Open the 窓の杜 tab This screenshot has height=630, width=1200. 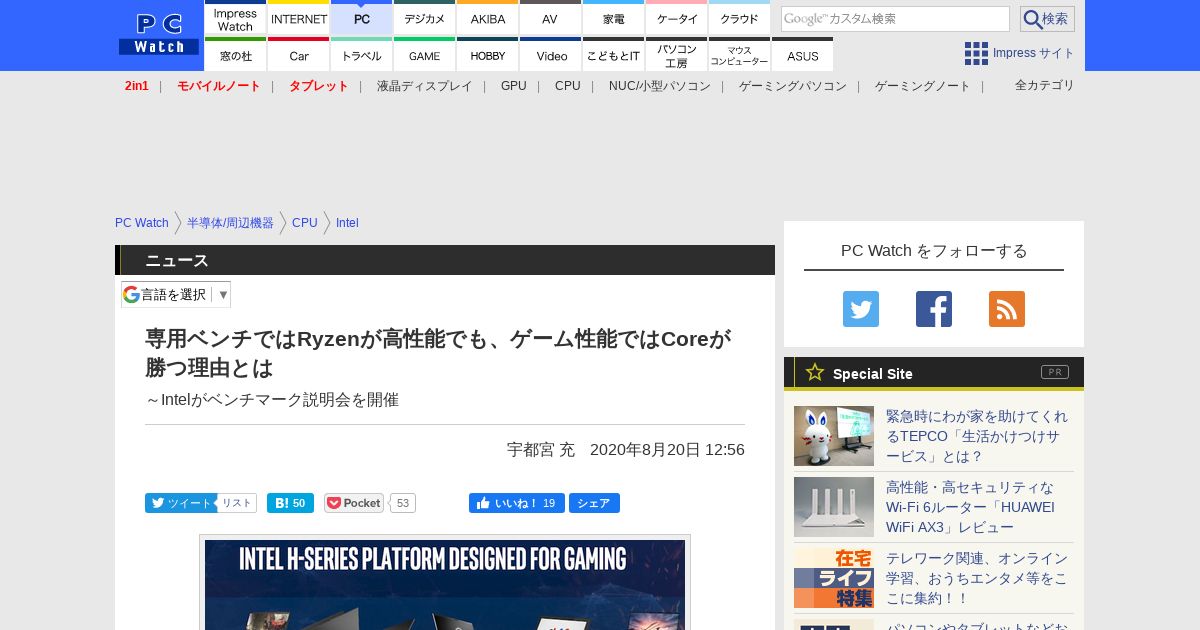235,55
